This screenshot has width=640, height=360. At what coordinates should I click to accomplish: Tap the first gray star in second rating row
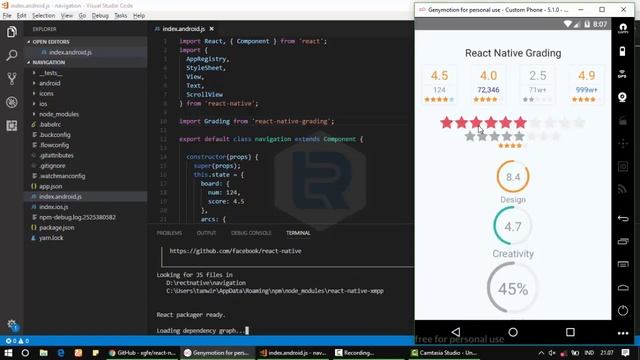coord(470,136)
